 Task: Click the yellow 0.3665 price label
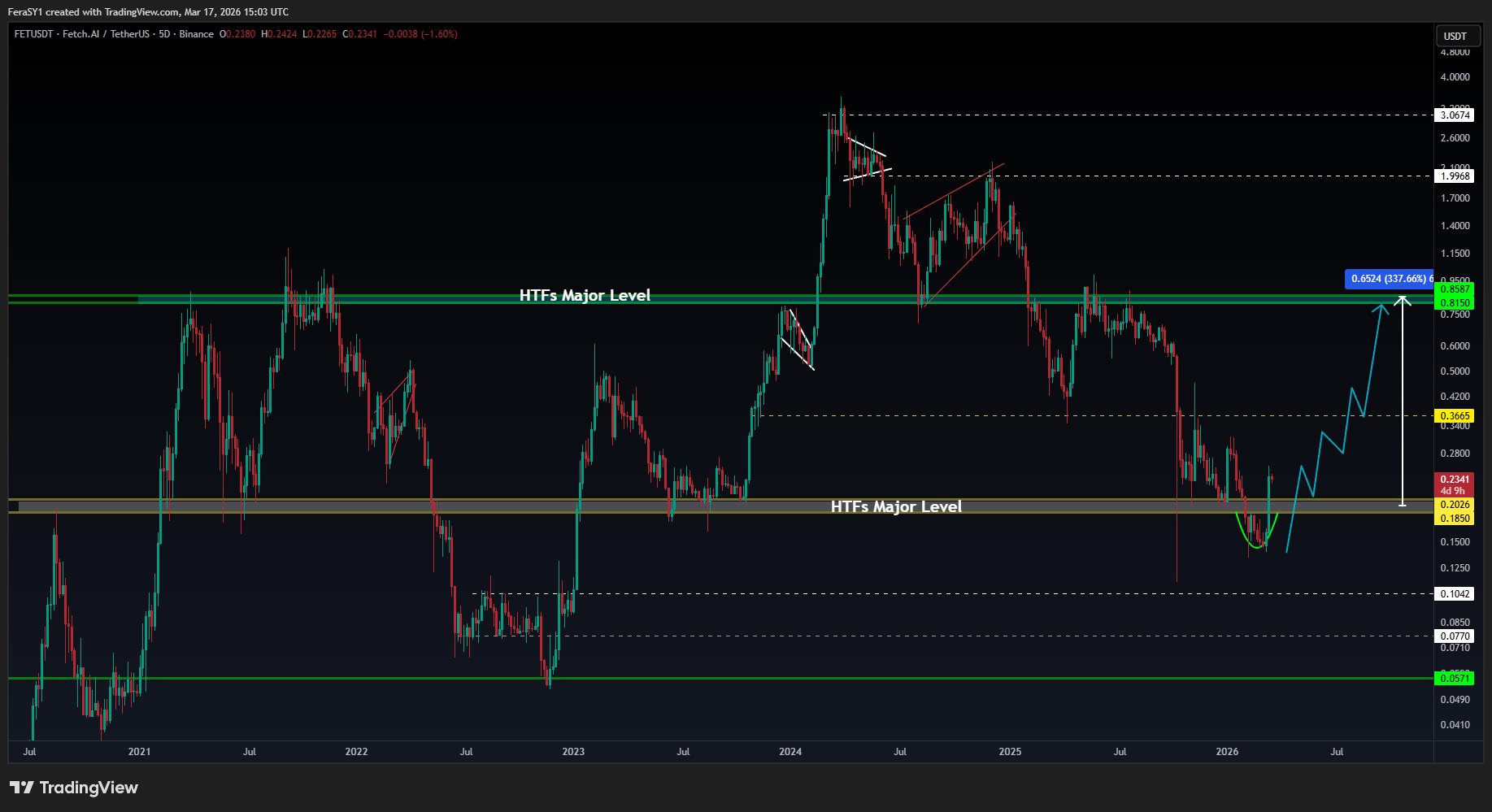(x=1455, y=416)
